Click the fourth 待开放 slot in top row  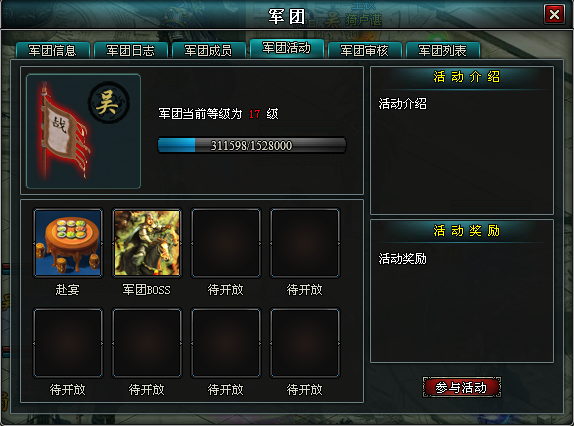pyautogui.click(x=305, y=243)
